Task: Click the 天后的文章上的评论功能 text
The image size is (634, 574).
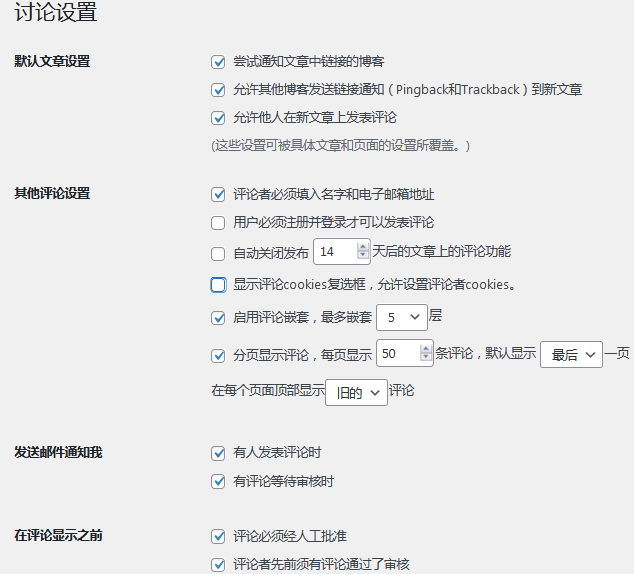Action: pos(442,251)
